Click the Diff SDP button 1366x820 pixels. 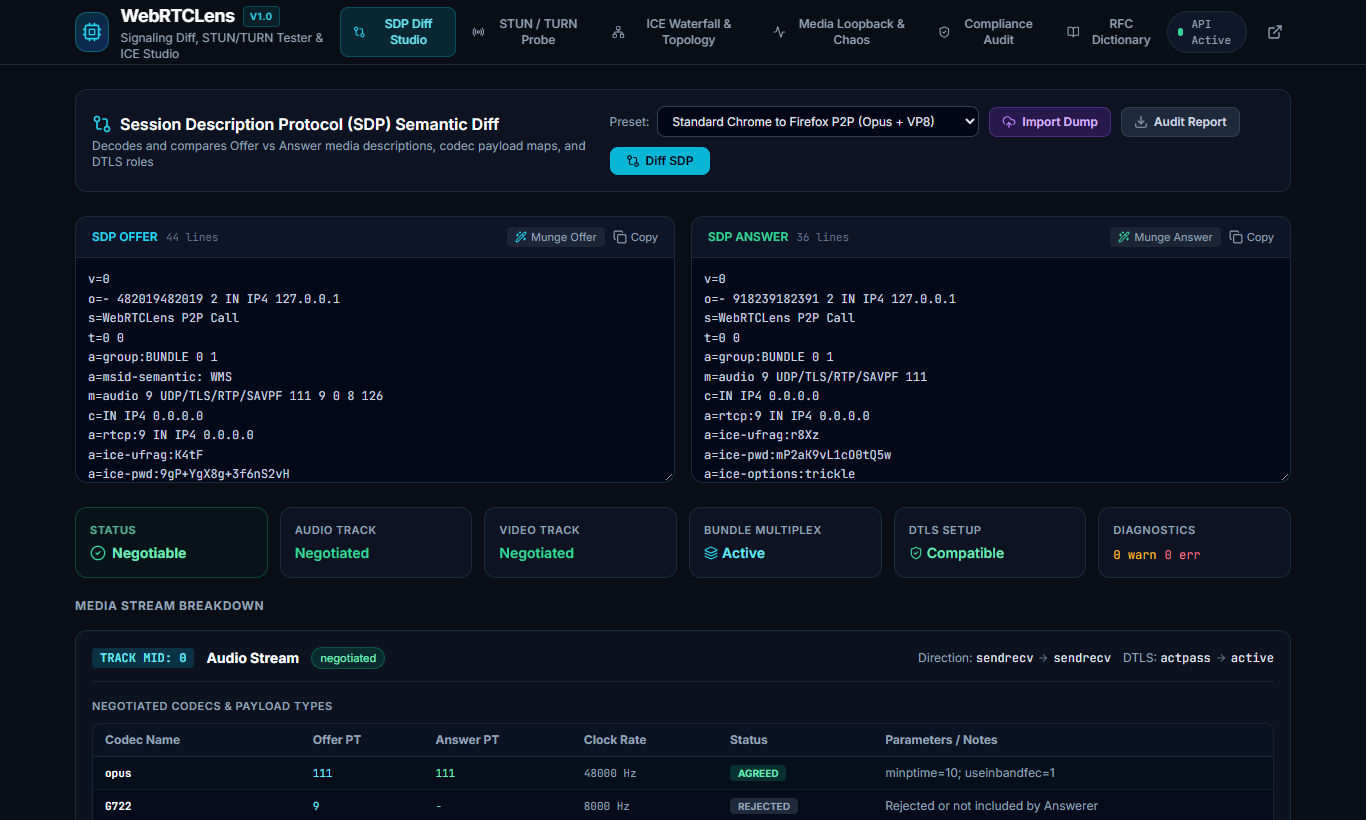660,161
